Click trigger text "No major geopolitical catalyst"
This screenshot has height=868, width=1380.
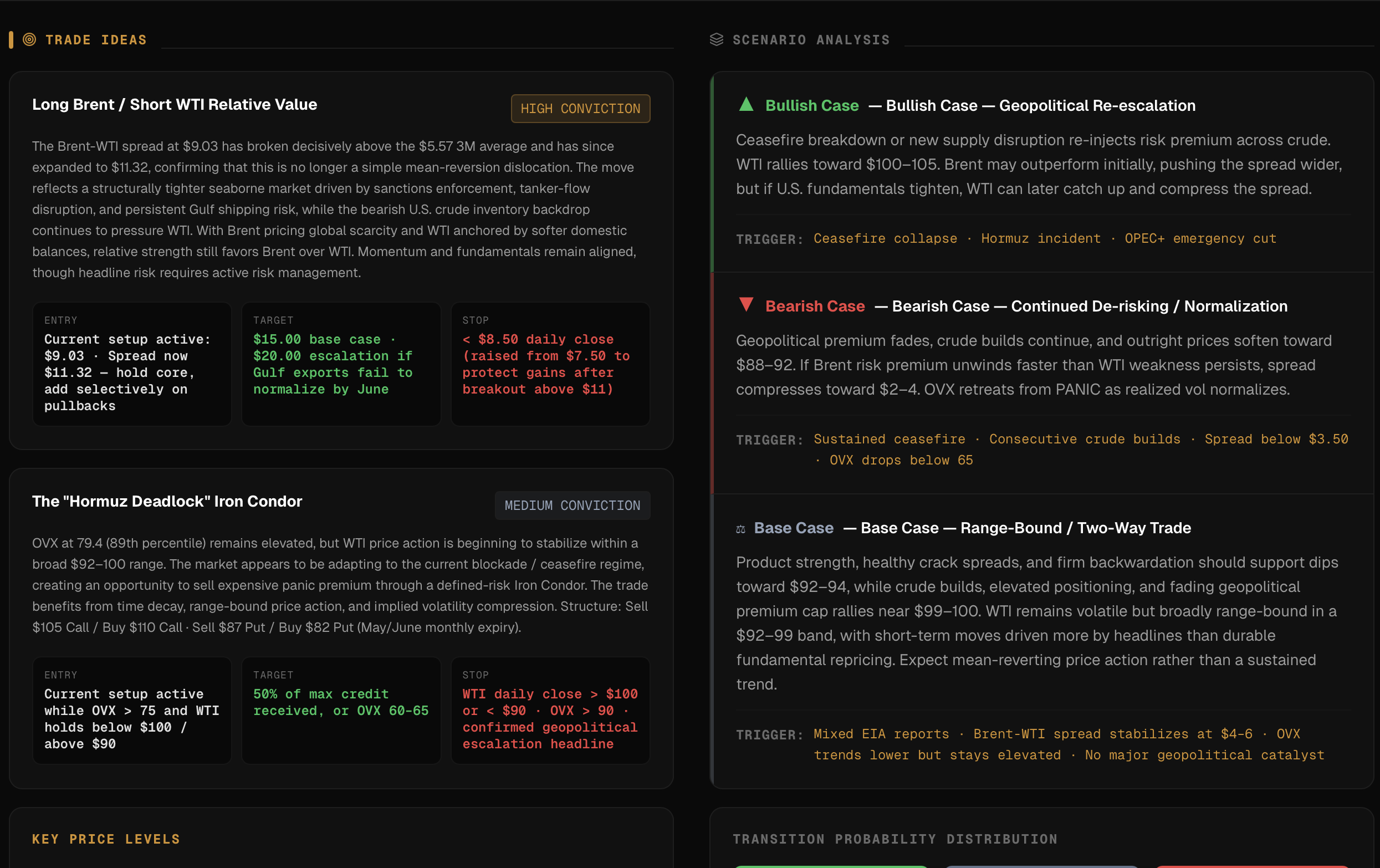1204,755
